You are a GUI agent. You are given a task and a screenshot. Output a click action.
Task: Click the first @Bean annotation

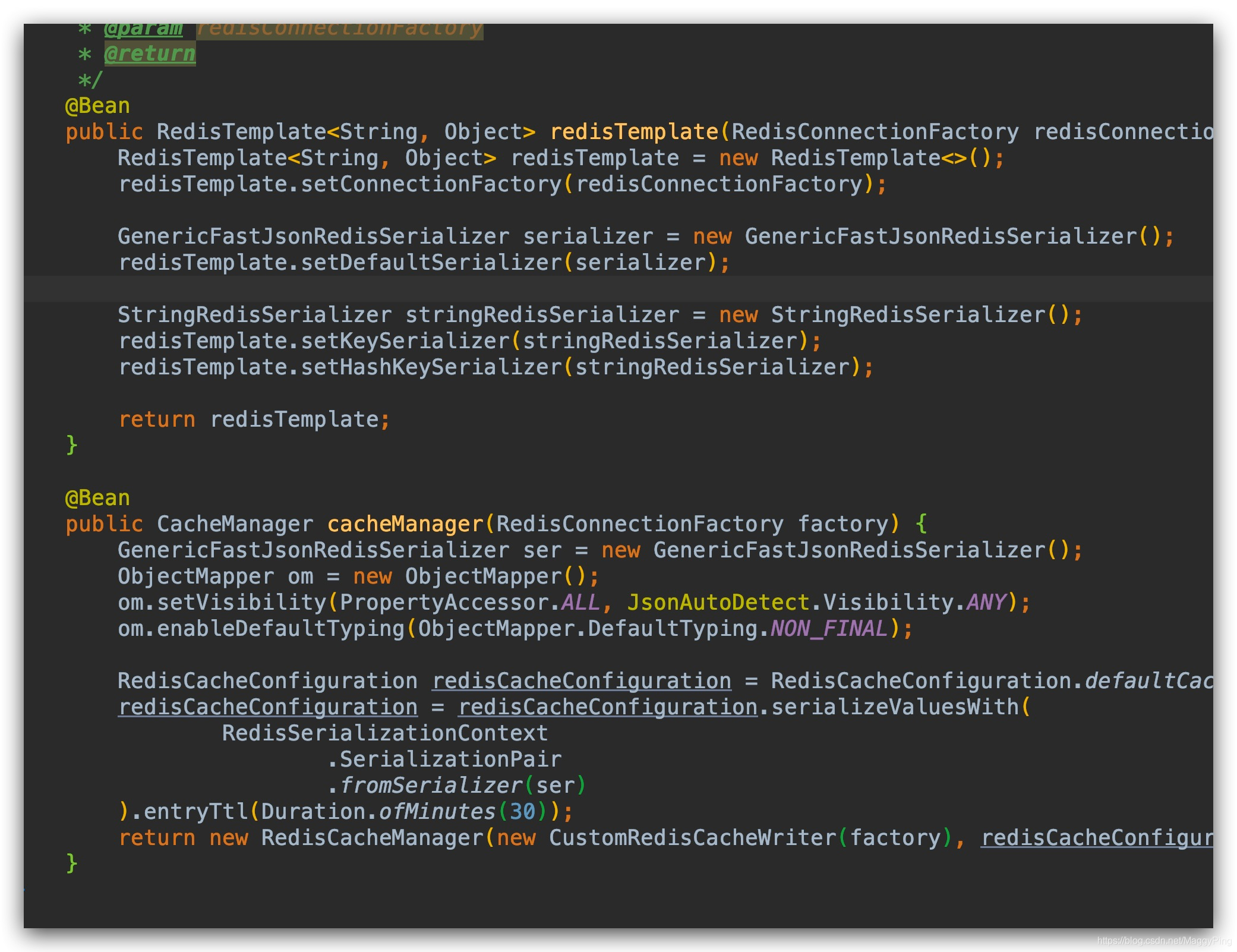(97, 106)
